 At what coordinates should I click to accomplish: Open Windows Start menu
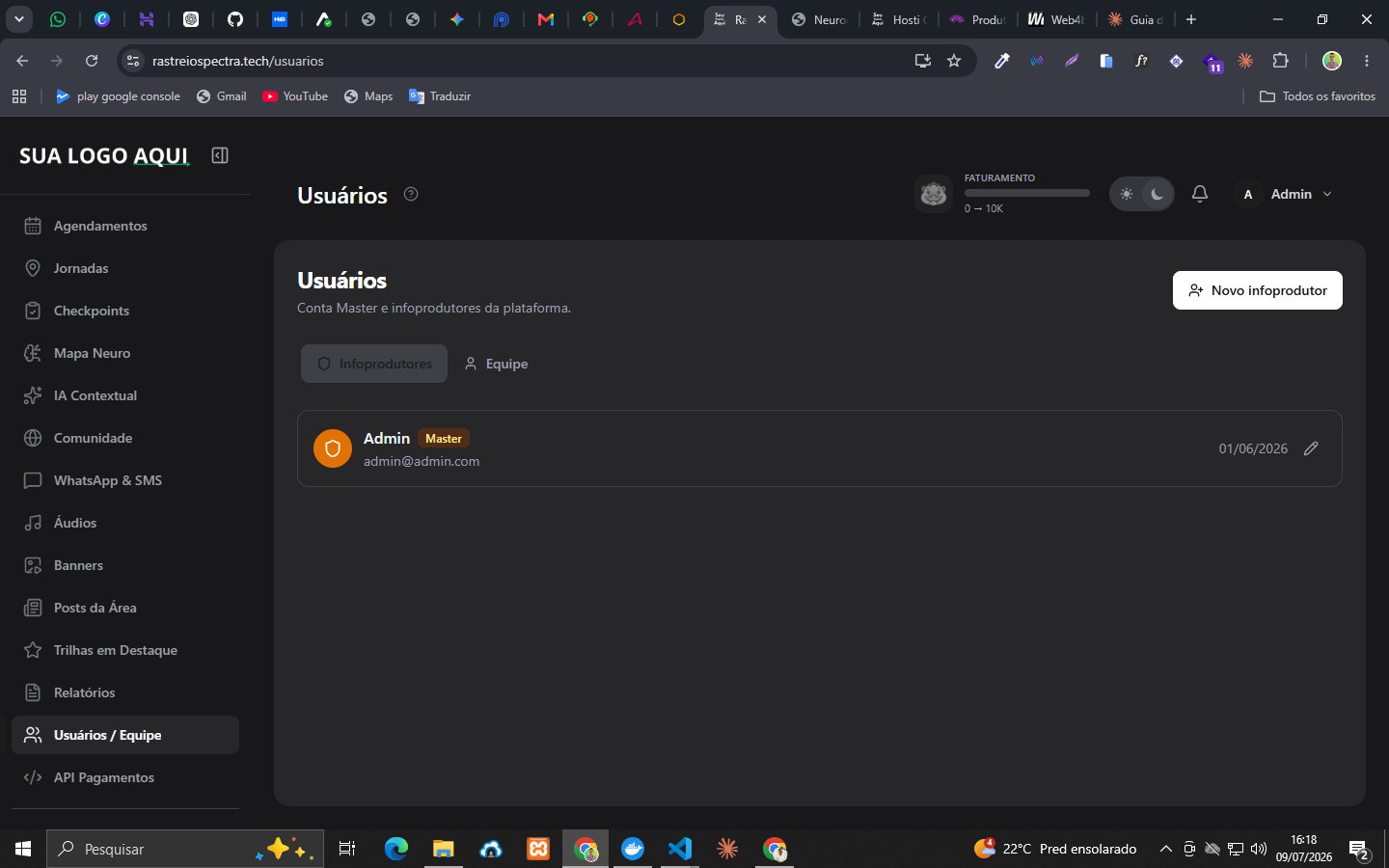pos(23,849)
